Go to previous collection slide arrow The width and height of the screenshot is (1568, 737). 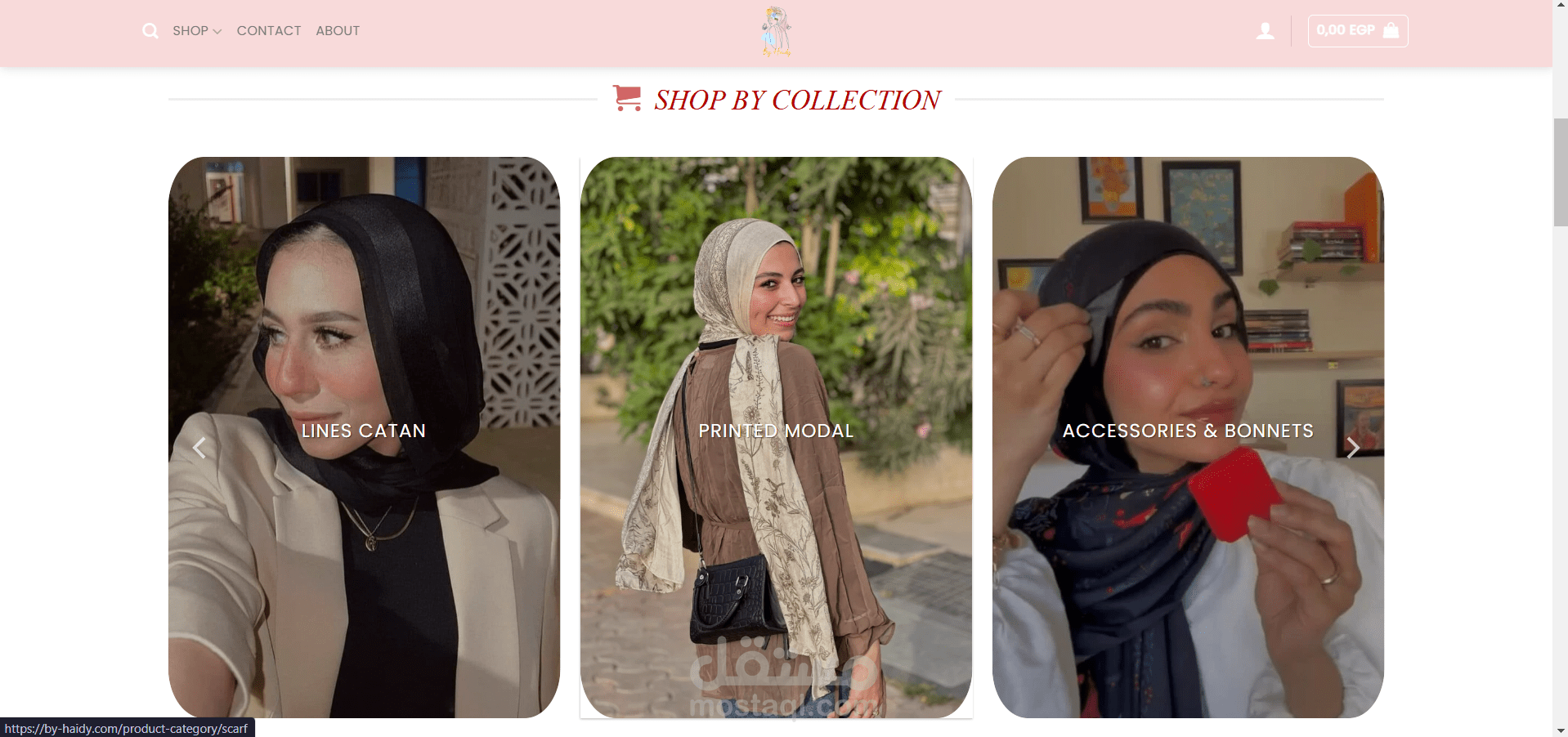pyautogui.click(x=199, y=448)
